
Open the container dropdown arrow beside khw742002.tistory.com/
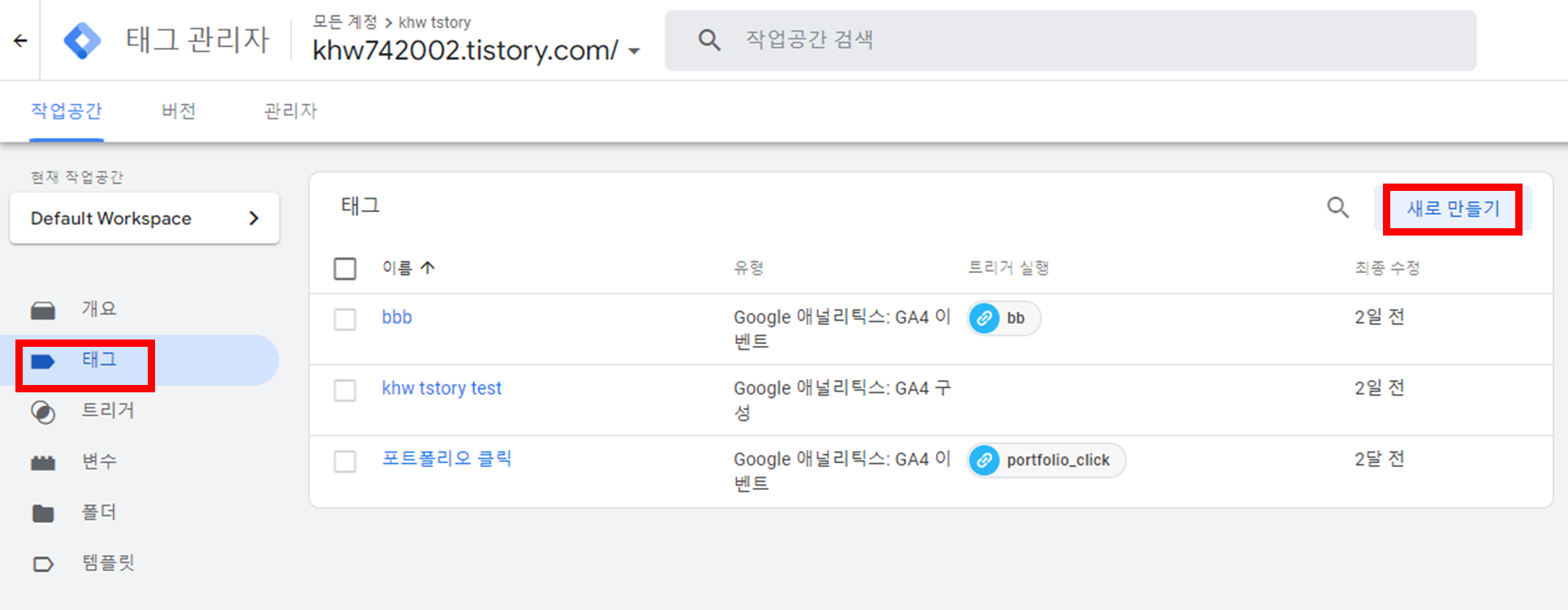(x=635, y=51)
